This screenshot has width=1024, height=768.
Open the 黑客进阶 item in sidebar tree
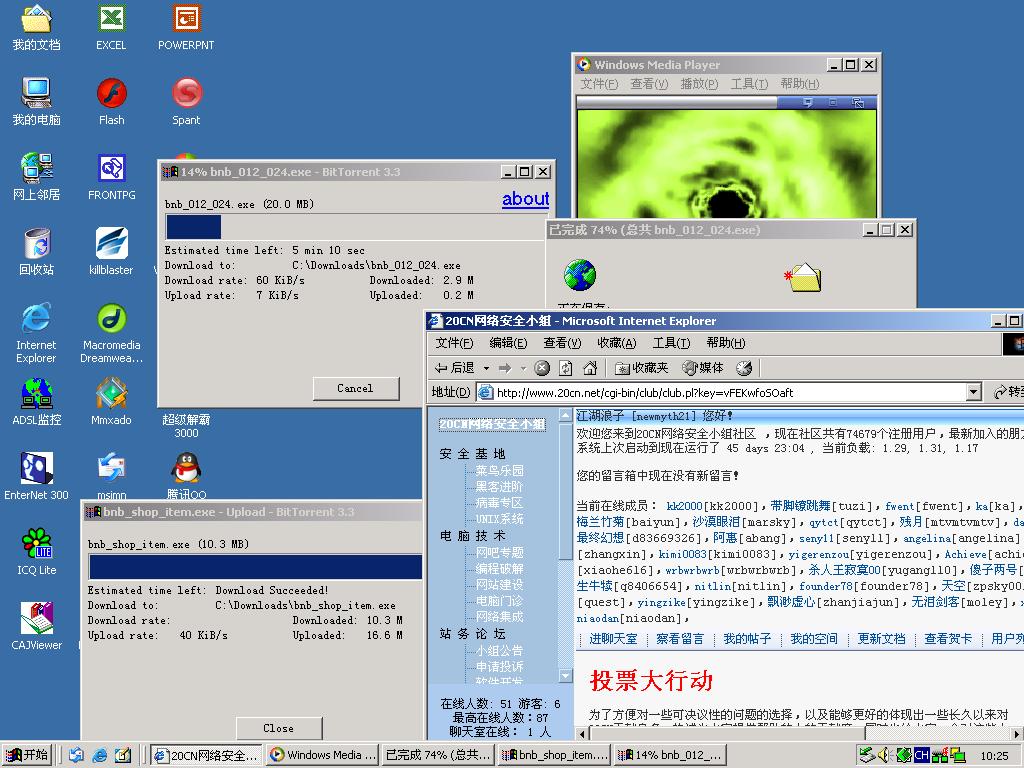coord(500,487)
